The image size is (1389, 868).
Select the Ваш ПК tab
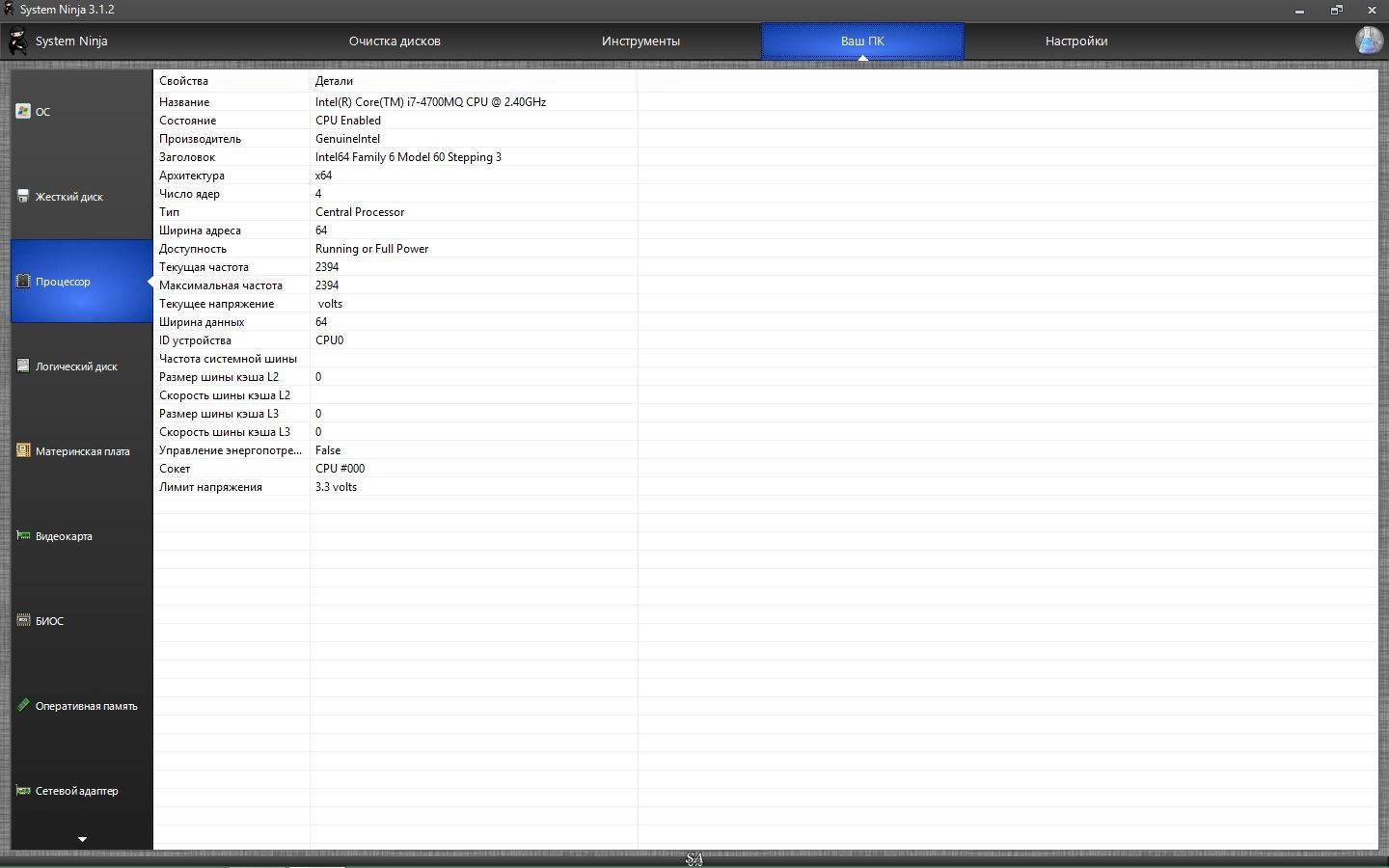(862, 41)
